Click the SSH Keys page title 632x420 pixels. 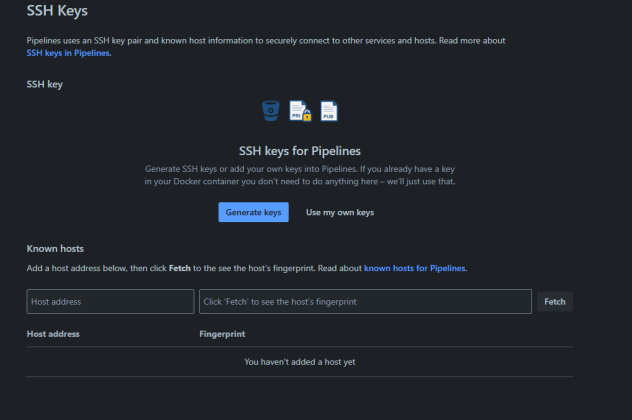57,11
